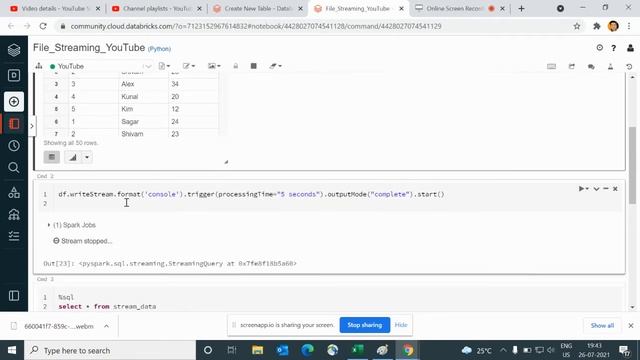
Task: Toggle sidebar menu options icon at bottom
Action: (14, 296)
